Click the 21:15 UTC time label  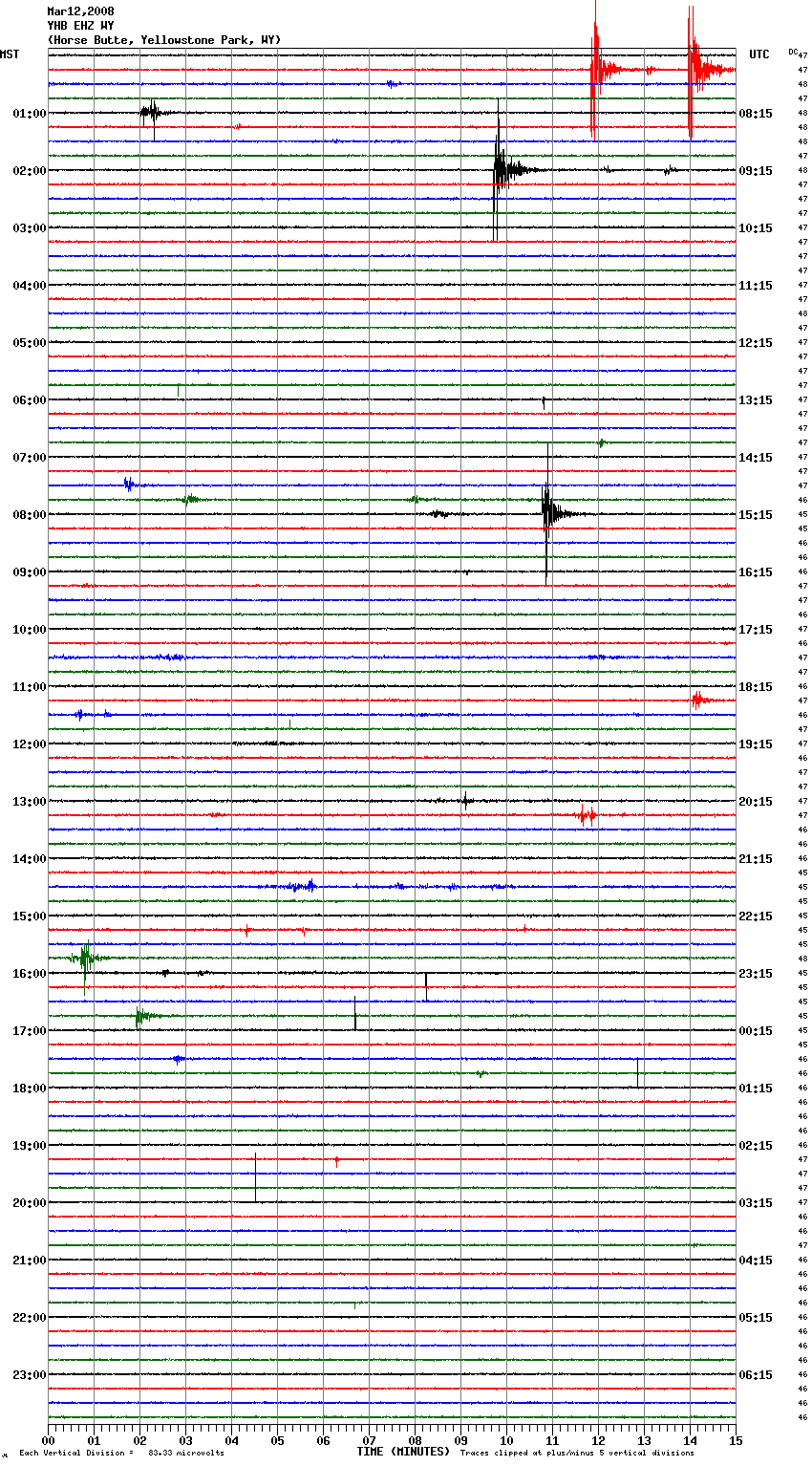point(756,859)
